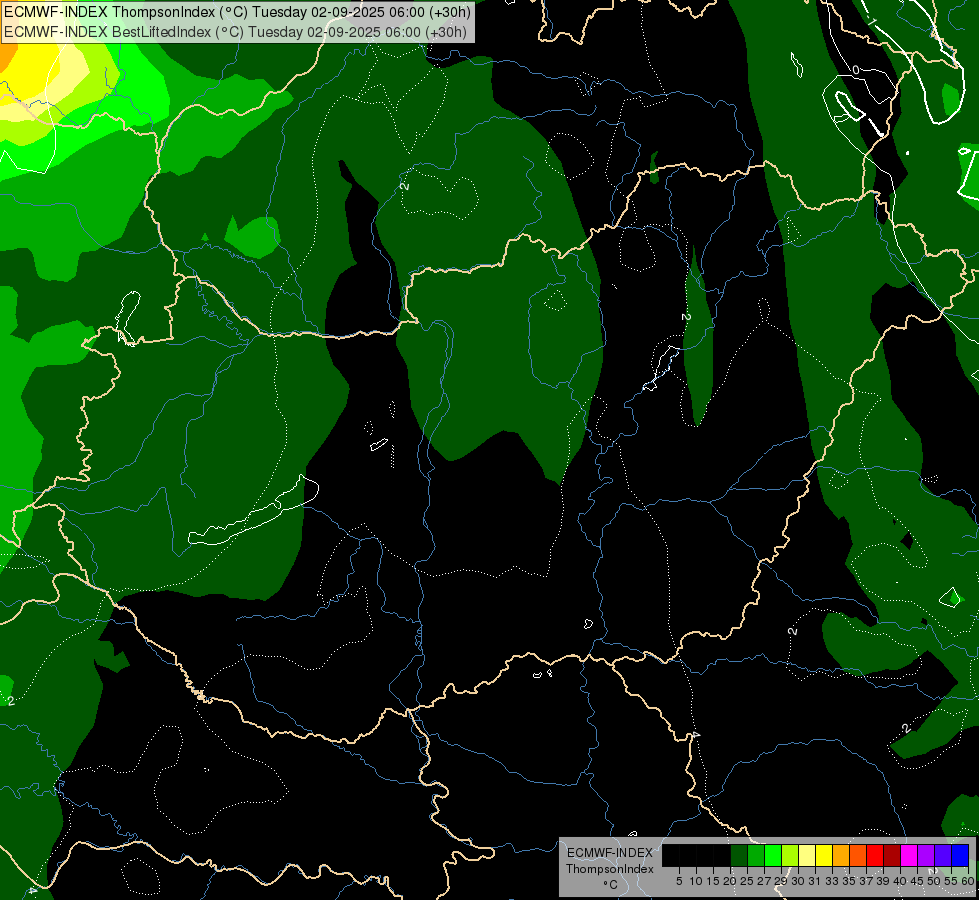Screen dimensions: 979x900
Task: Click the legend tick label 29
Action: click(781, 881)
